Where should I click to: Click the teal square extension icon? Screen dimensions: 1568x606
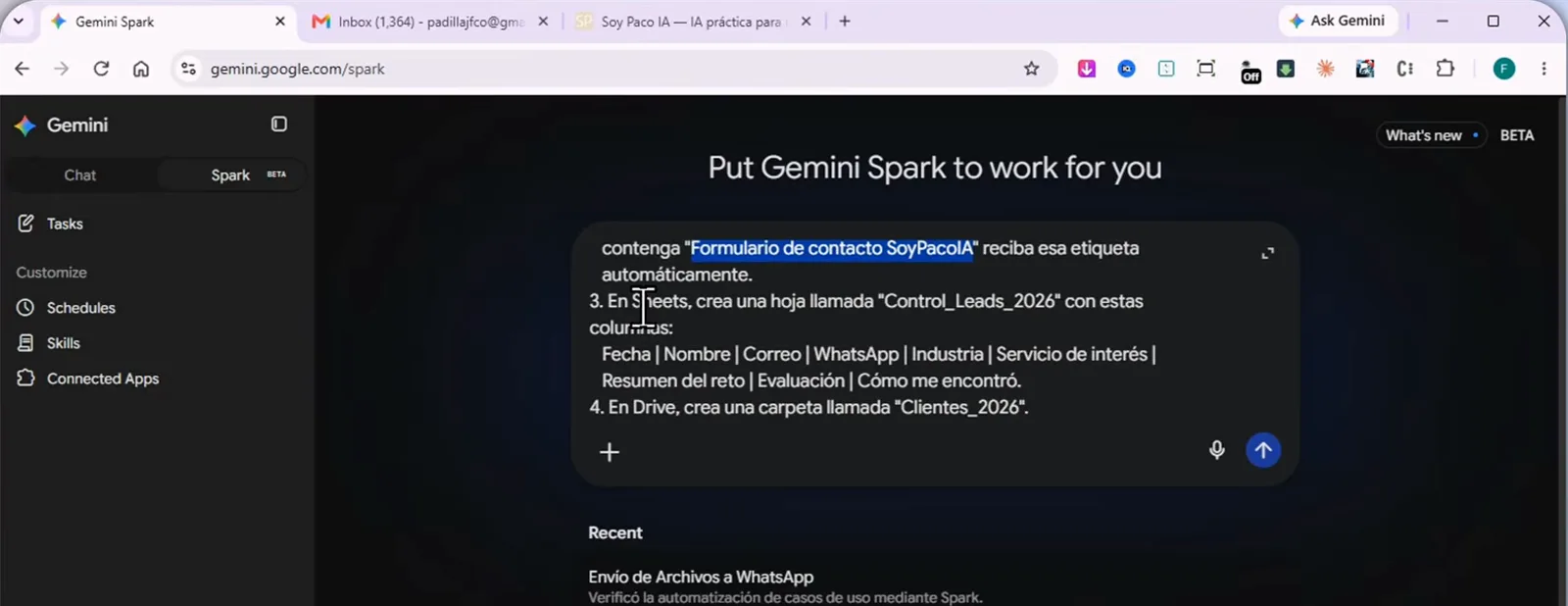(x=1166, y=69)
